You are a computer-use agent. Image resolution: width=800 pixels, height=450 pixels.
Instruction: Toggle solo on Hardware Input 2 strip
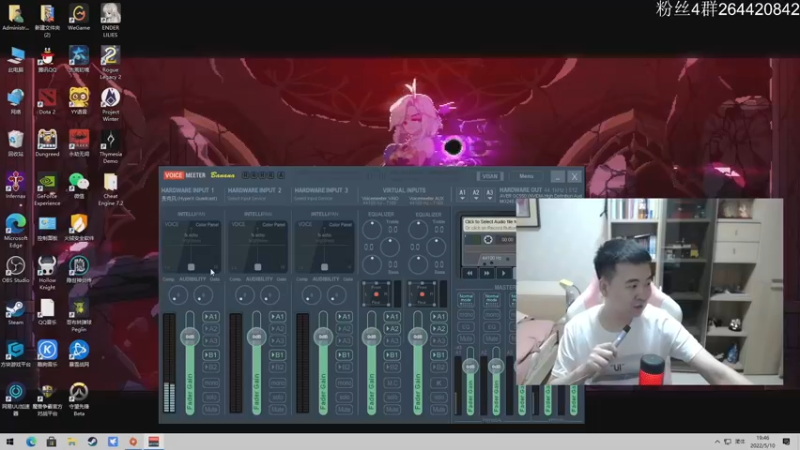[278, 396]
